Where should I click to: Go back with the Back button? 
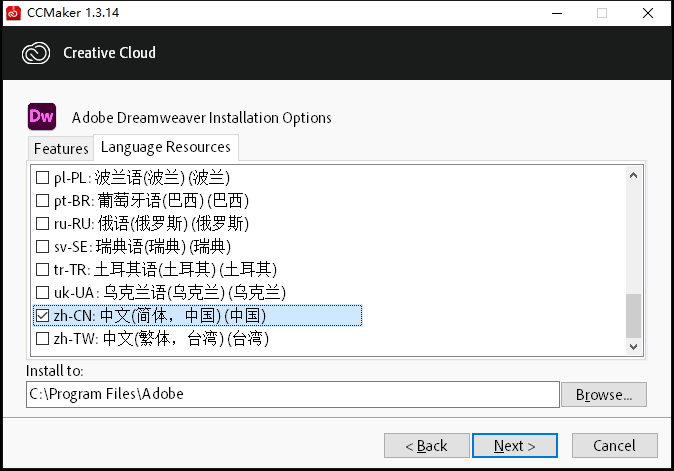tap(426, 446)
